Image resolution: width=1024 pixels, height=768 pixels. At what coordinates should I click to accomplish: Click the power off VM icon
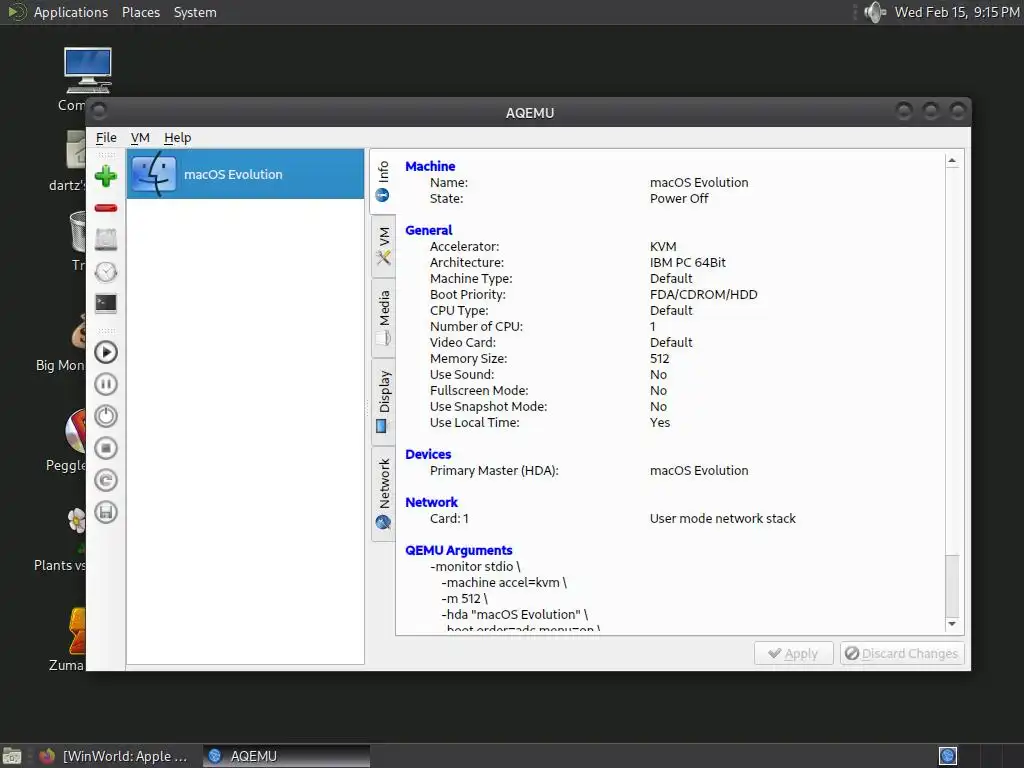click(x=106, y=416)
